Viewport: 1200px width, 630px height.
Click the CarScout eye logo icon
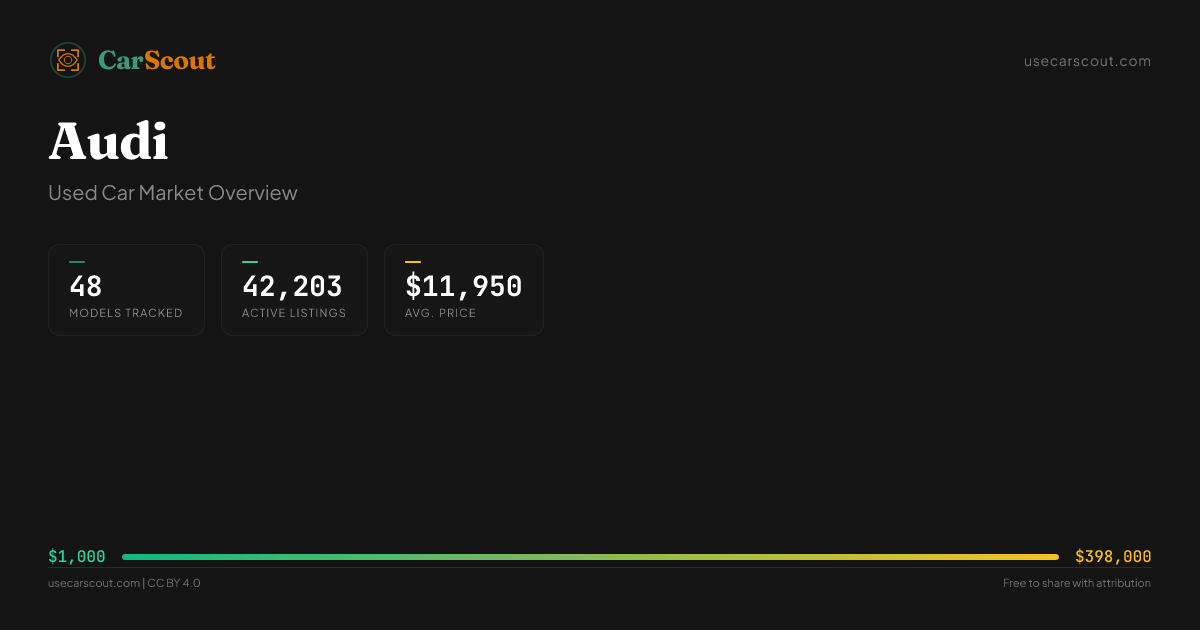tap(68, 60)
